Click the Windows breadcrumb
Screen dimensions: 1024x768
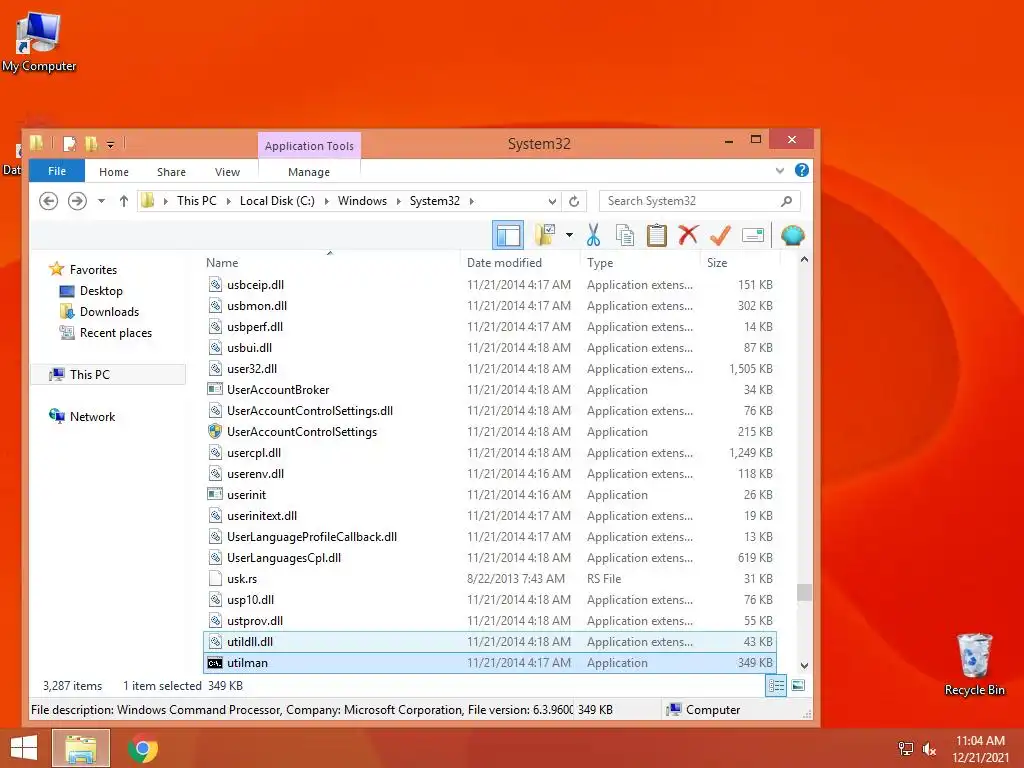click(x=362, y=201)
